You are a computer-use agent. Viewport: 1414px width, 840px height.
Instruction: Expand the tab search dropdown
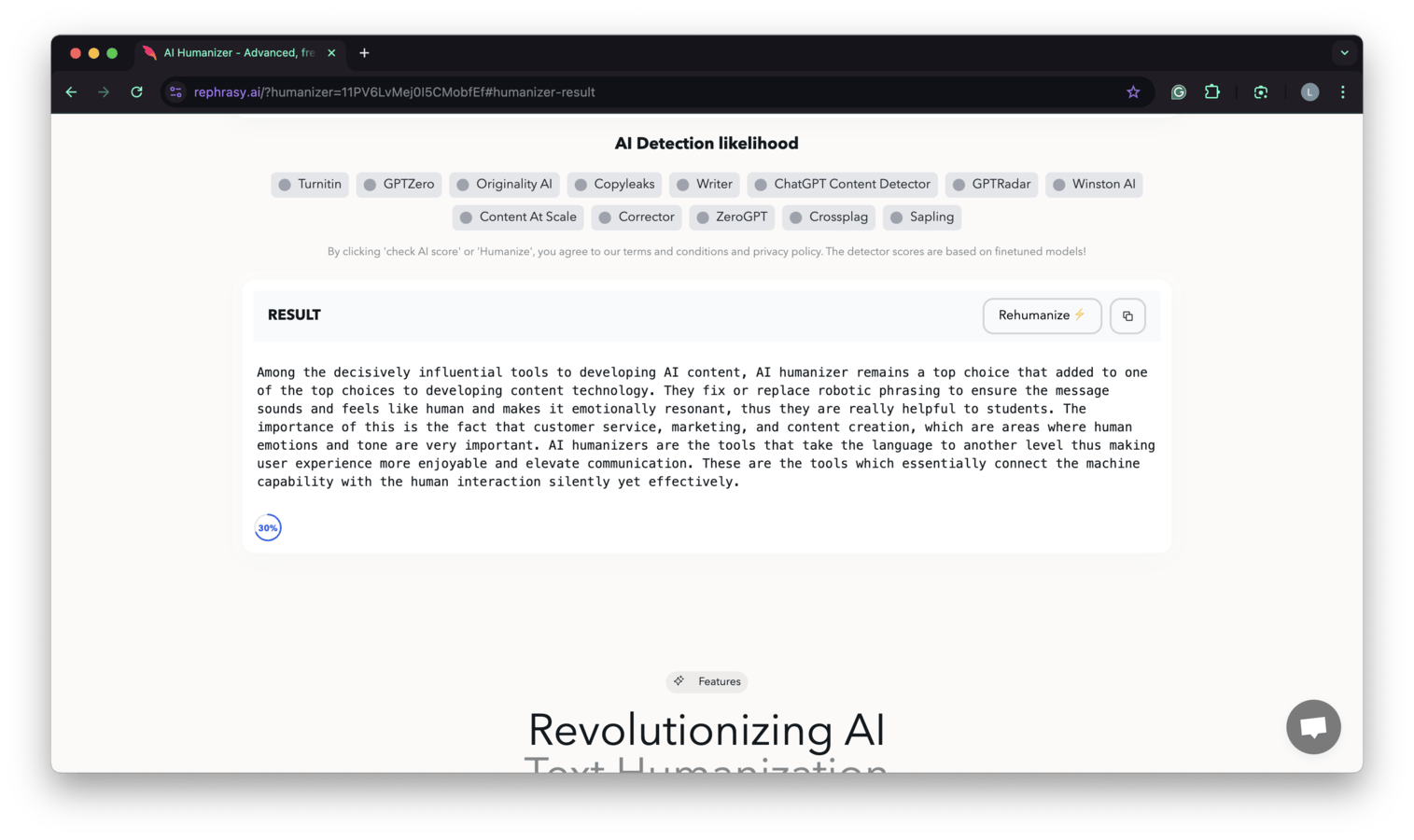(x=1344, y=53)
